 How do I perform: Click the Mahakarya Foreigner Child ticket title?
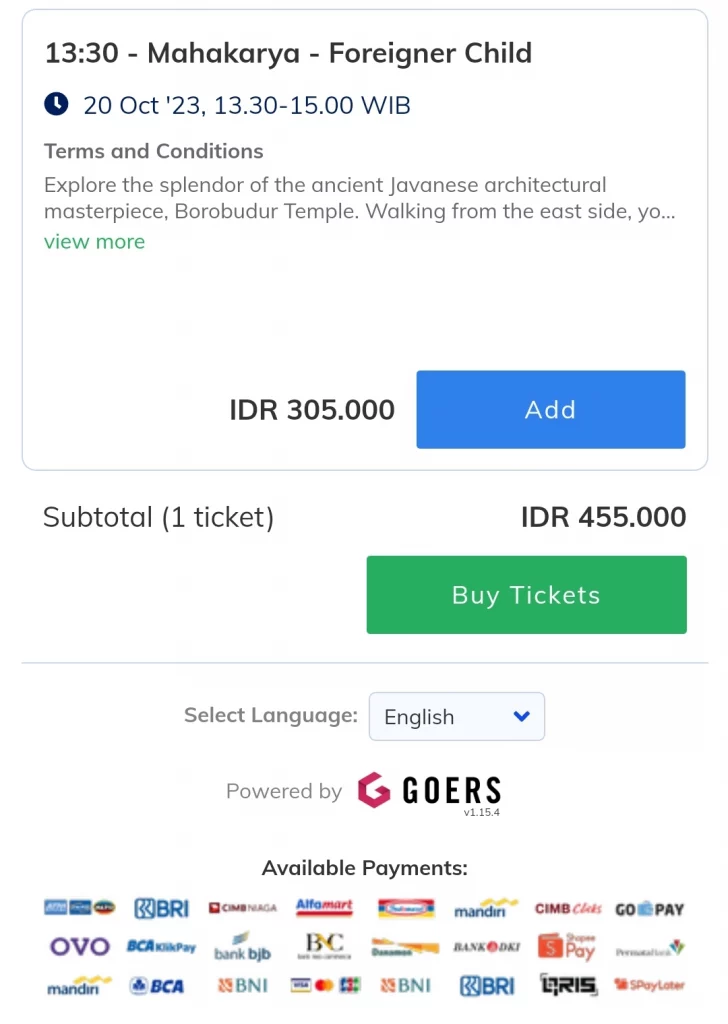pos(288,53)
